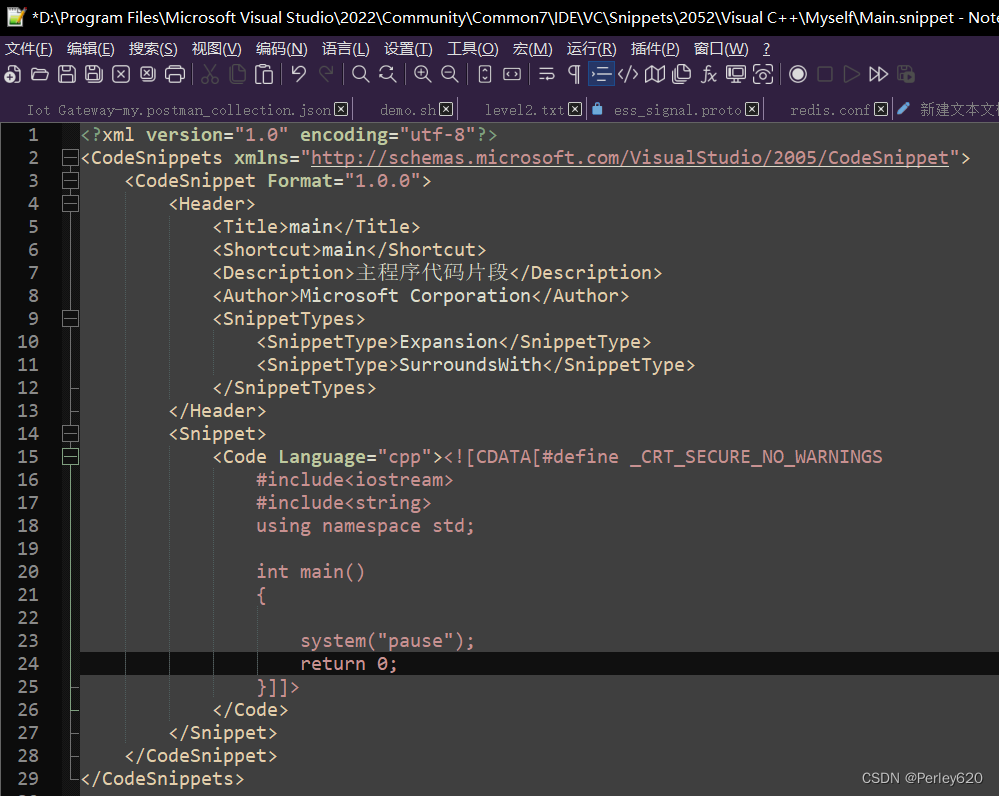Save all open files
999x796 pixels.
click(94, 75)
